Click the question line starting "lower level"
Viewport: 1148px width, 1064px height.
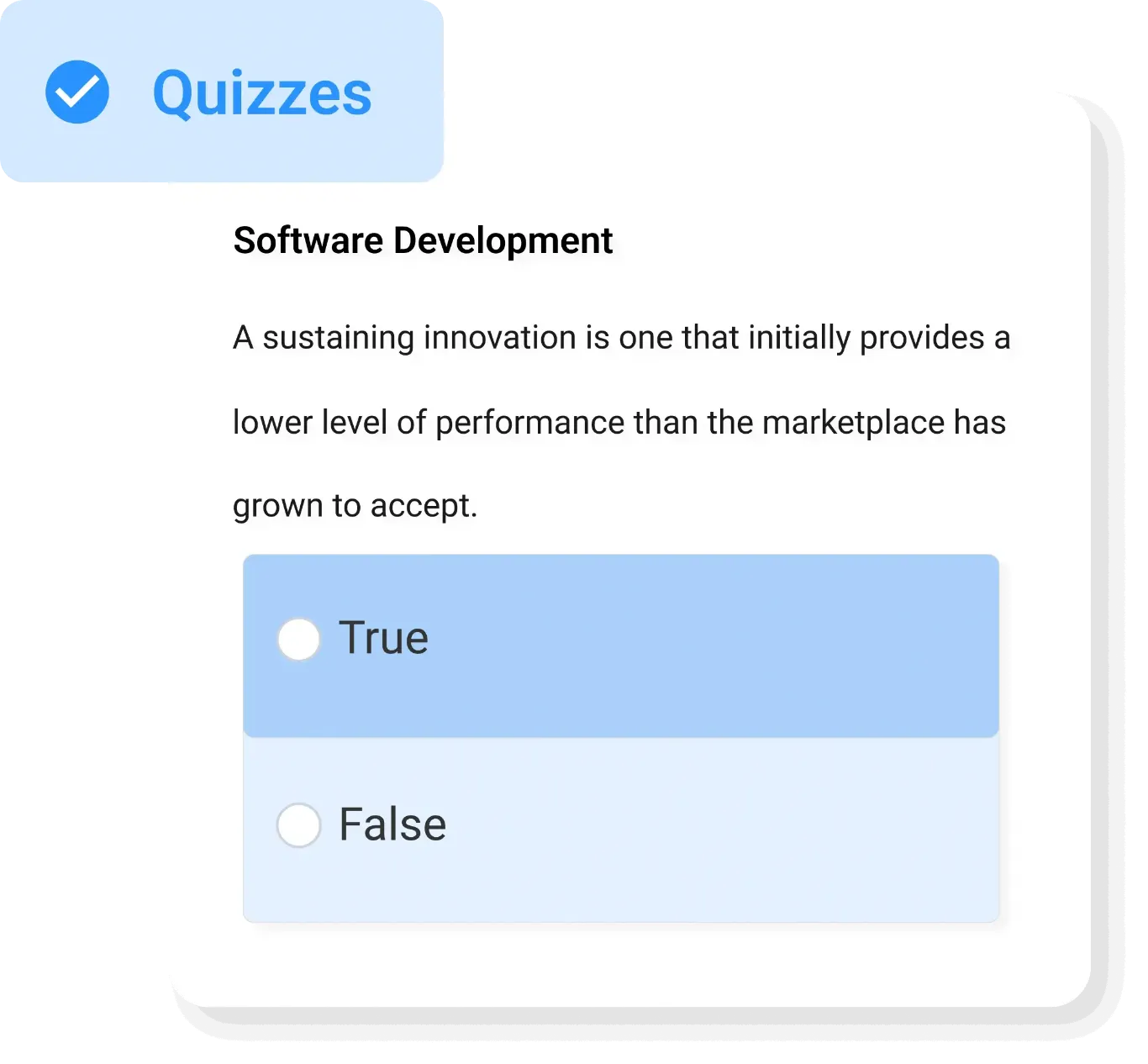[x=619, y=422]
